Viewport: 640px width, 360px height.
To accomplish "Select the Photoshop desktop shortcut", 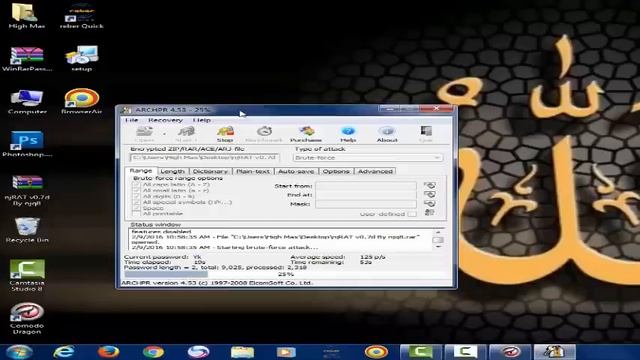I will click(27, 144).
